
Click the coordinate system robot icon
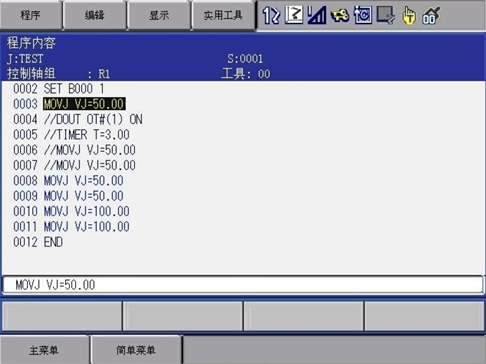tap(294, 15)
